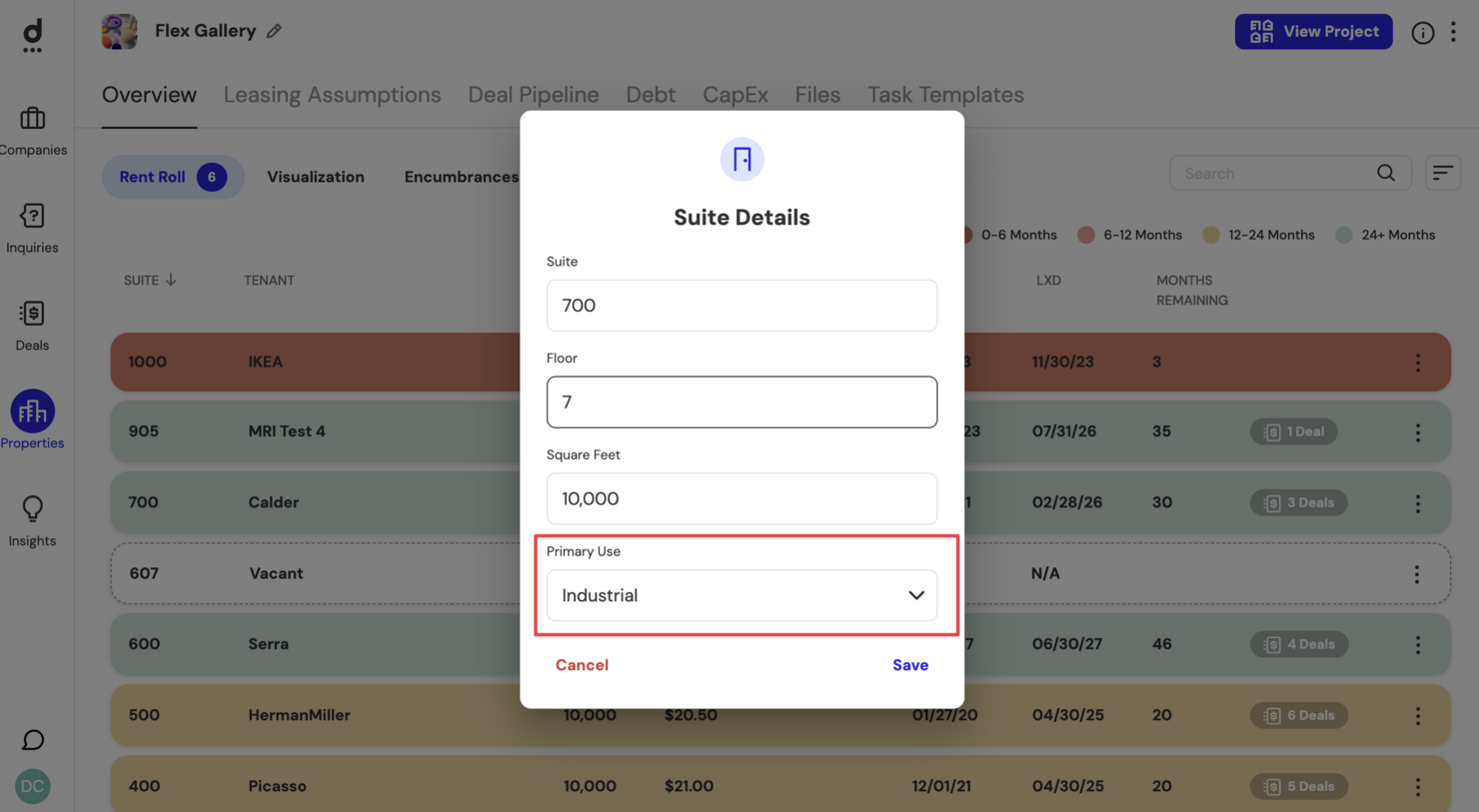The height and width of the screenshot is (812, 1479).
Task: Open the Companies sidebar icon
Action: pos(32,119)
